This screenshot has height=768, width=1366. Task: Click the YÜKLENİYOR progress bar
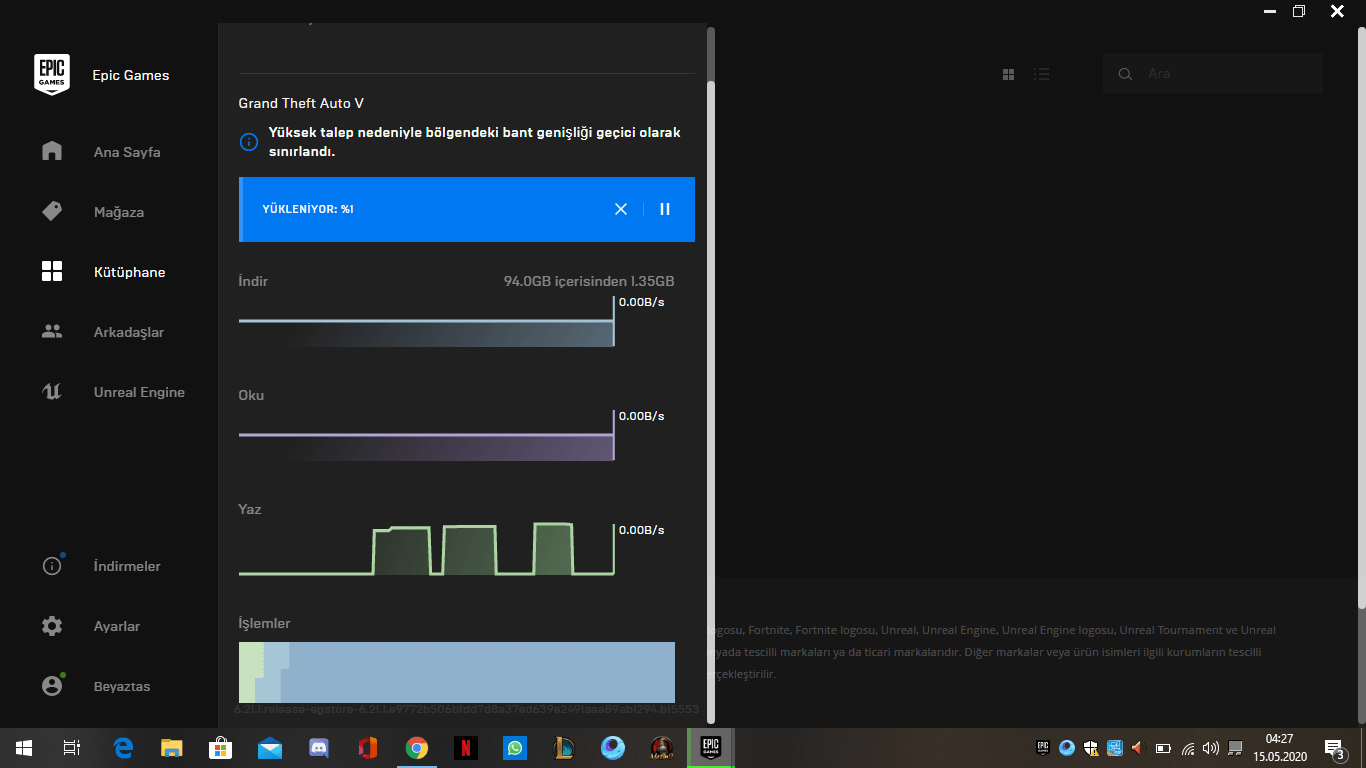pos(467,209)
